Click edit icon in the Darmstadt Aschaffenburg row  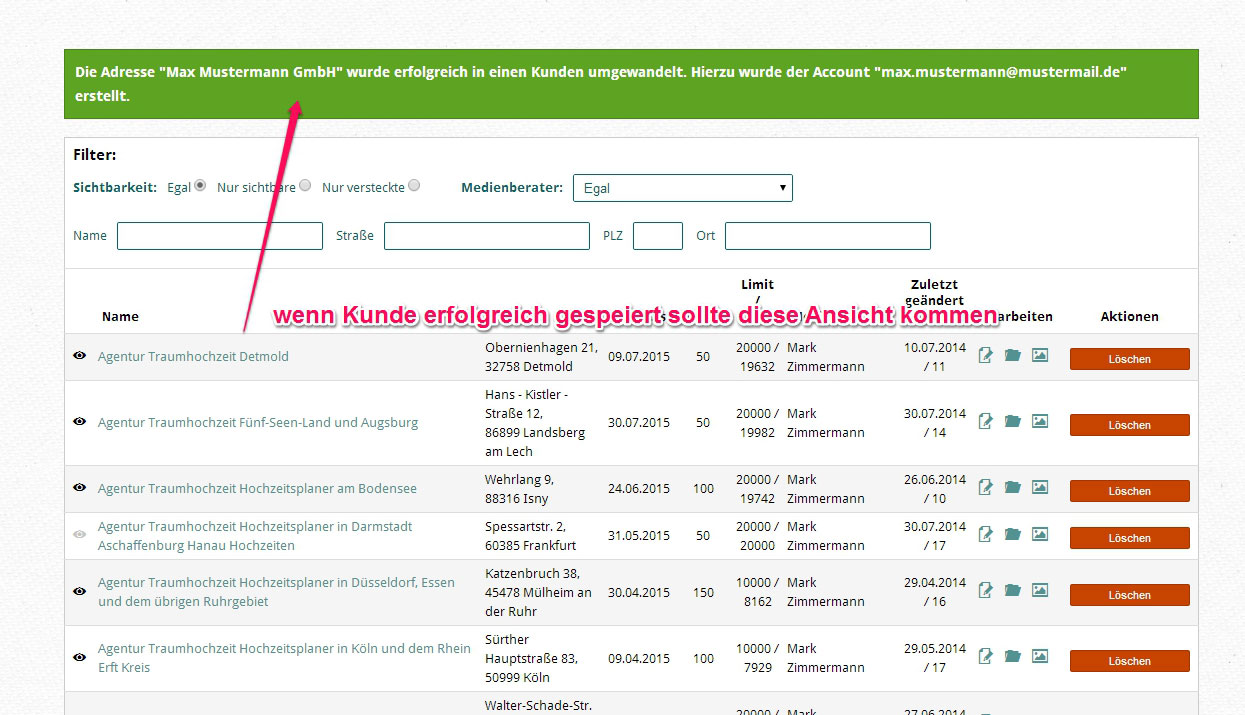point(985,535)
